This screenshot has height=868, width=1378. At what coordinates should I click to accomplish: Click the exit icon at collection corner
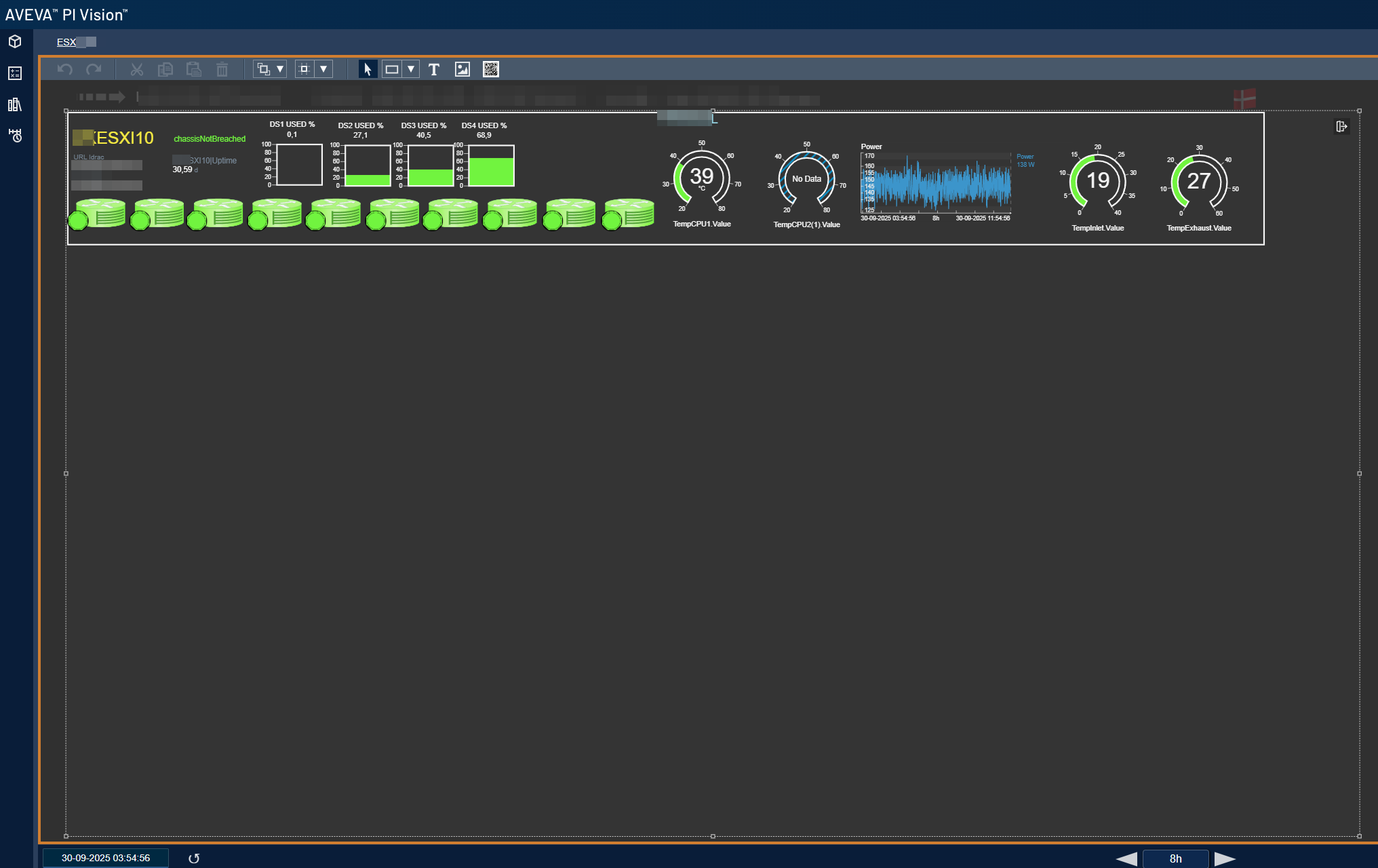1341,127
